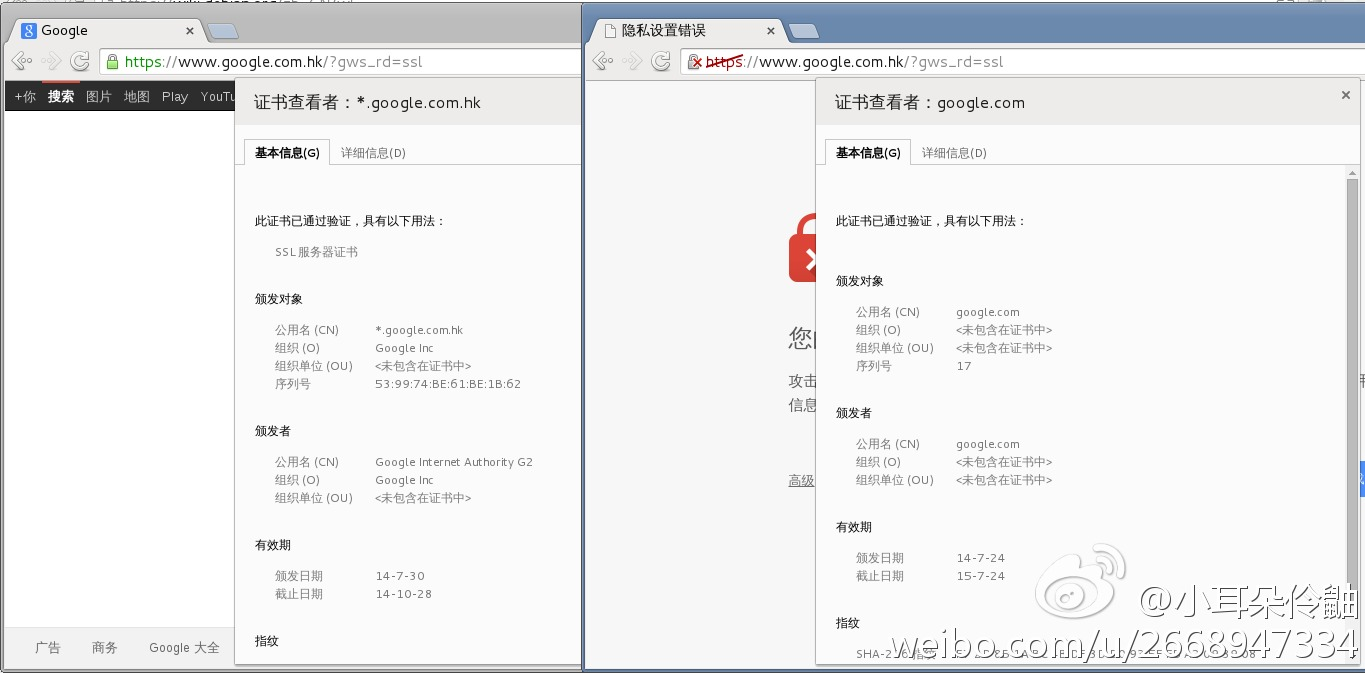Select expiry date 15-7-24 in right viewer
Screen dimensions: 1365x673
(981, 576)
